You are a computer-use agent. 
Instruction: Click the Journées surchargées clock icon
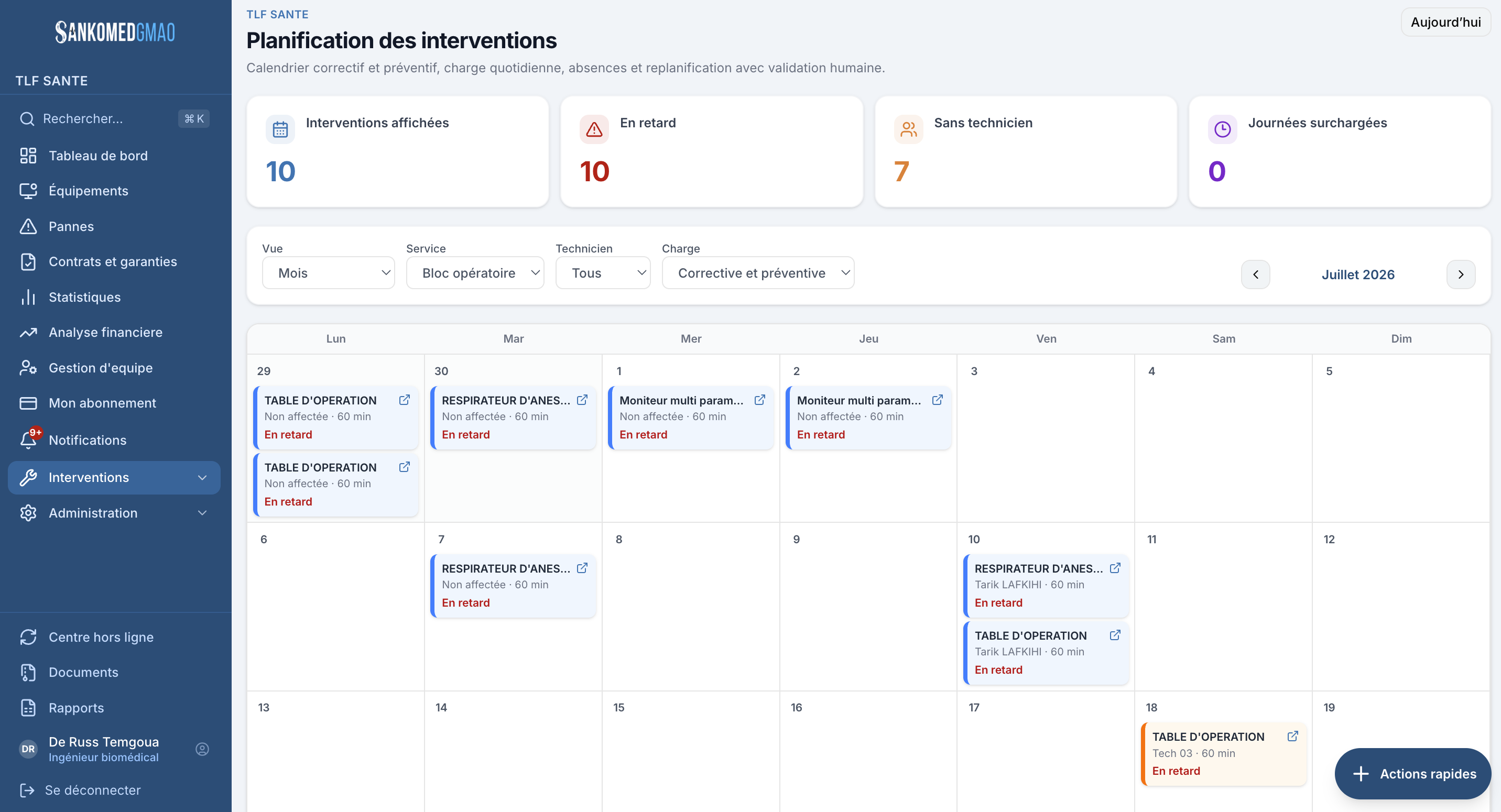click(1223, 129)
